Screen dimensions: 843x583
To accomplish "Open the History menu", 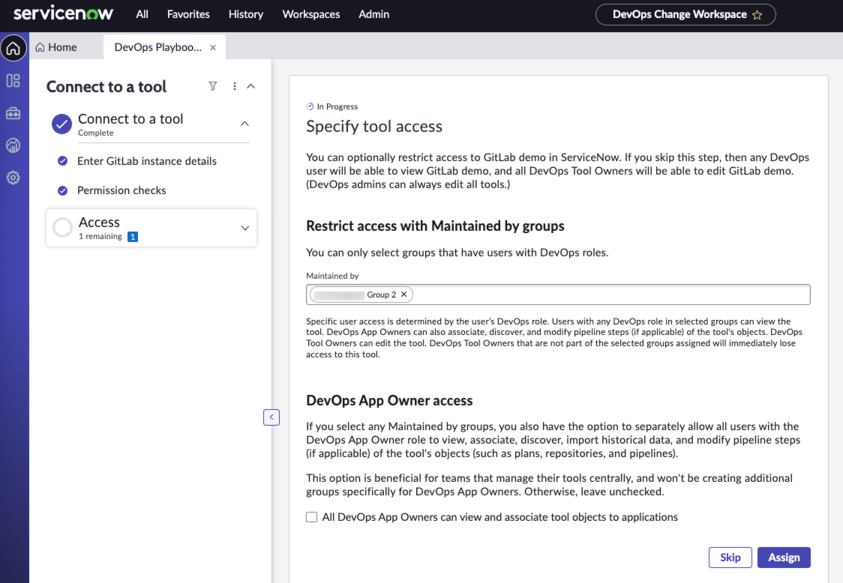I will pyautogui.click(x=246, y=15).
